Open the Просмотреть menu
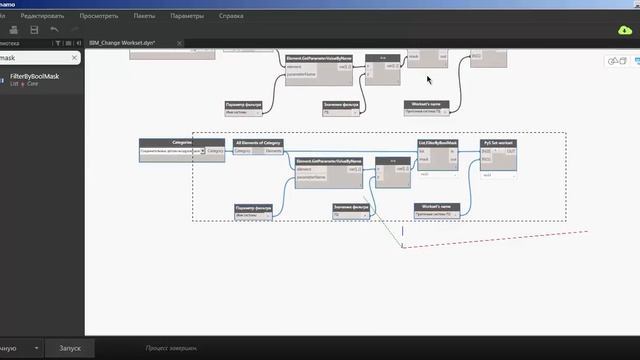The height and width of the screenshot is (360, 640). tap(99, 16)
